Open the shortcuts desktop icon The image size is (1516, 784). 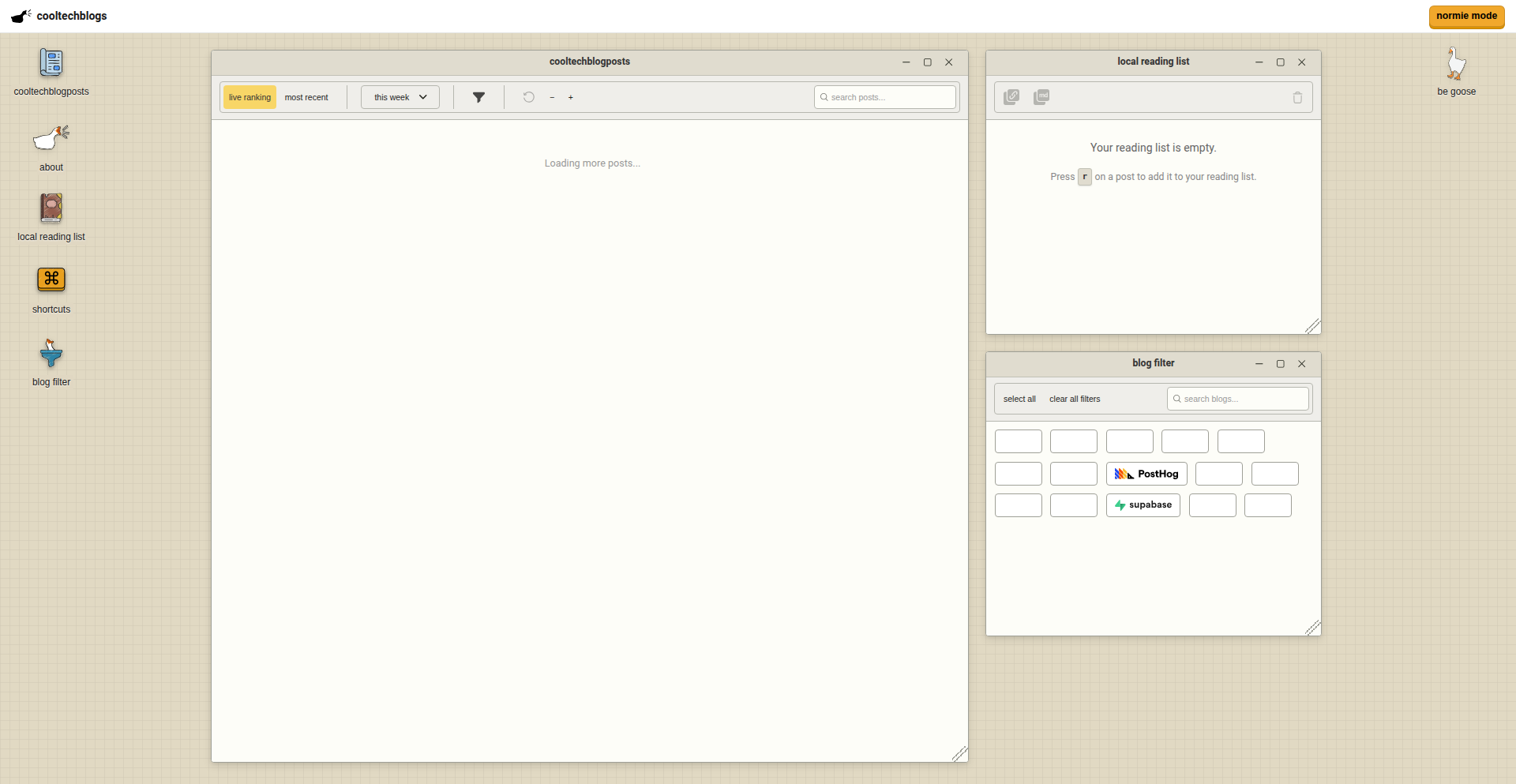pyautogui.click(x=51, y=279)
